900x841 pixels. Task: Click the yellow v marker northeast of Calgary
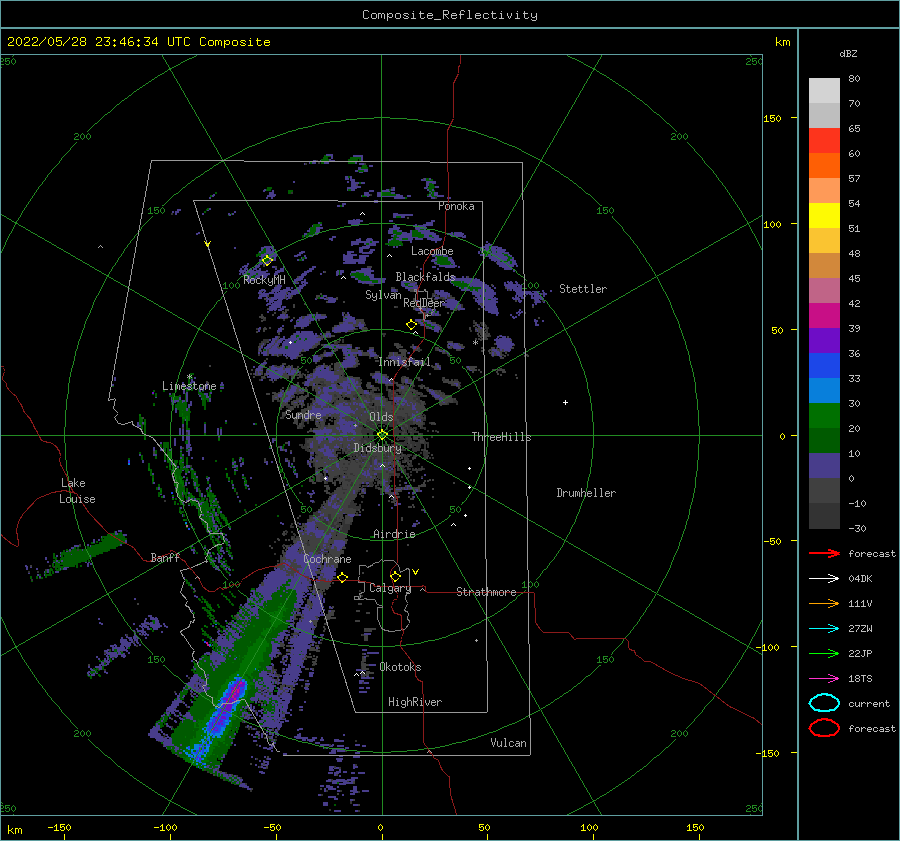[x=416, y=572]
